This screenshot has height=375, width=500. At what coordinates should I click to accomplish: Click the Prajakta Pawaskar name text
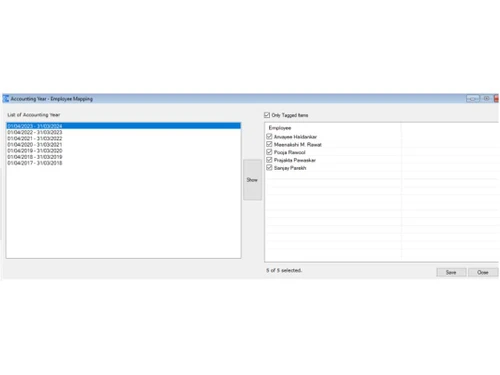point(295,160)
